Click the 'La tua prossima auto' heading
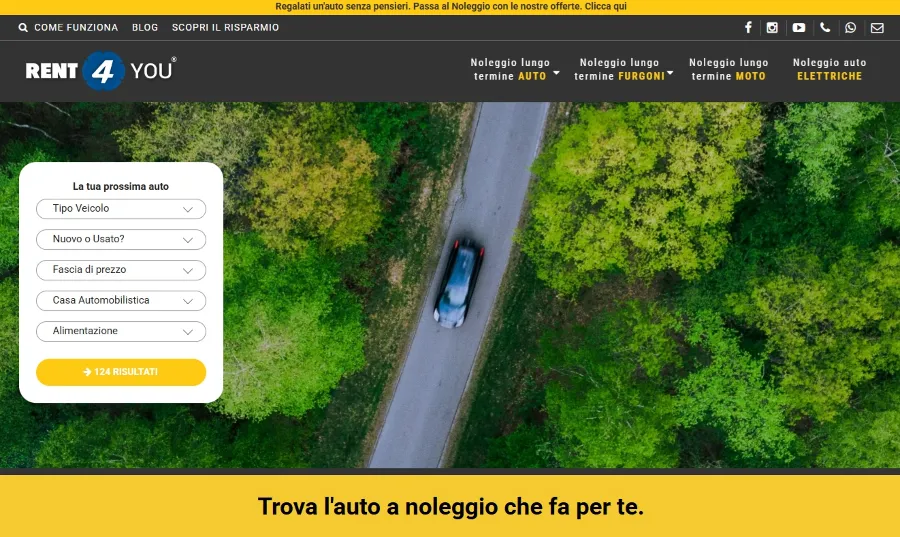Screen dimensions: 900x537 click(121, 186)
